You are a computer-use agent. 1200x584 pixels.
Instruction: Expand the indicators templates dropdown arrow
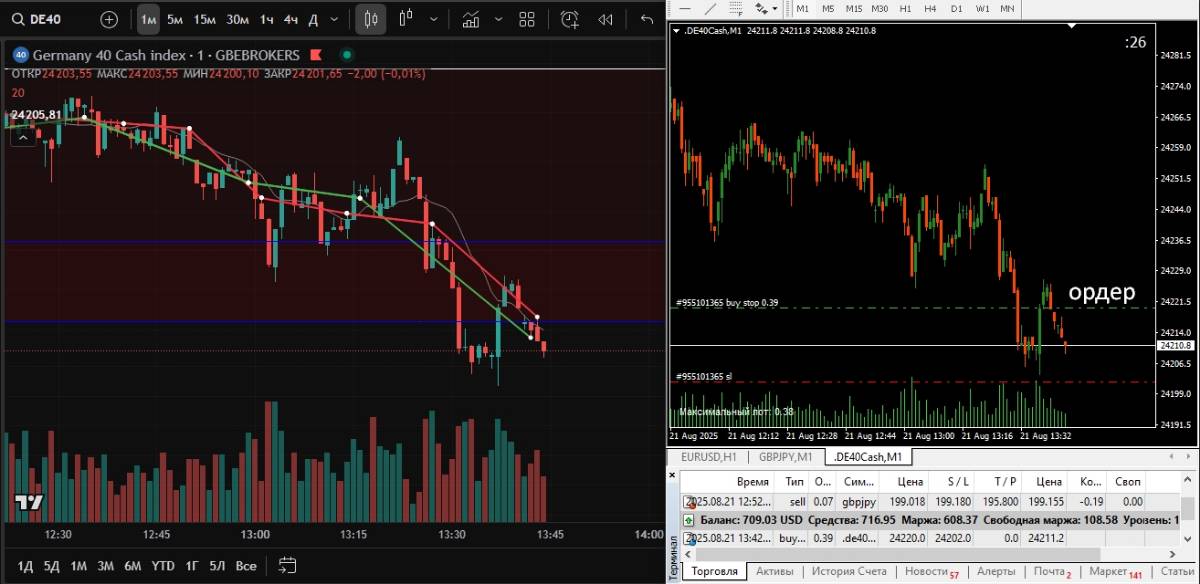tap(499, 19)
